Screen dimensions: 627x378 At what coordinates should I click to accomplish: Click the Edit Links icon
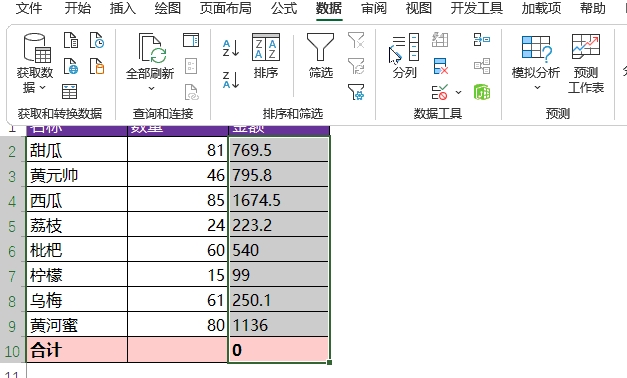click(x=191, y=92)
